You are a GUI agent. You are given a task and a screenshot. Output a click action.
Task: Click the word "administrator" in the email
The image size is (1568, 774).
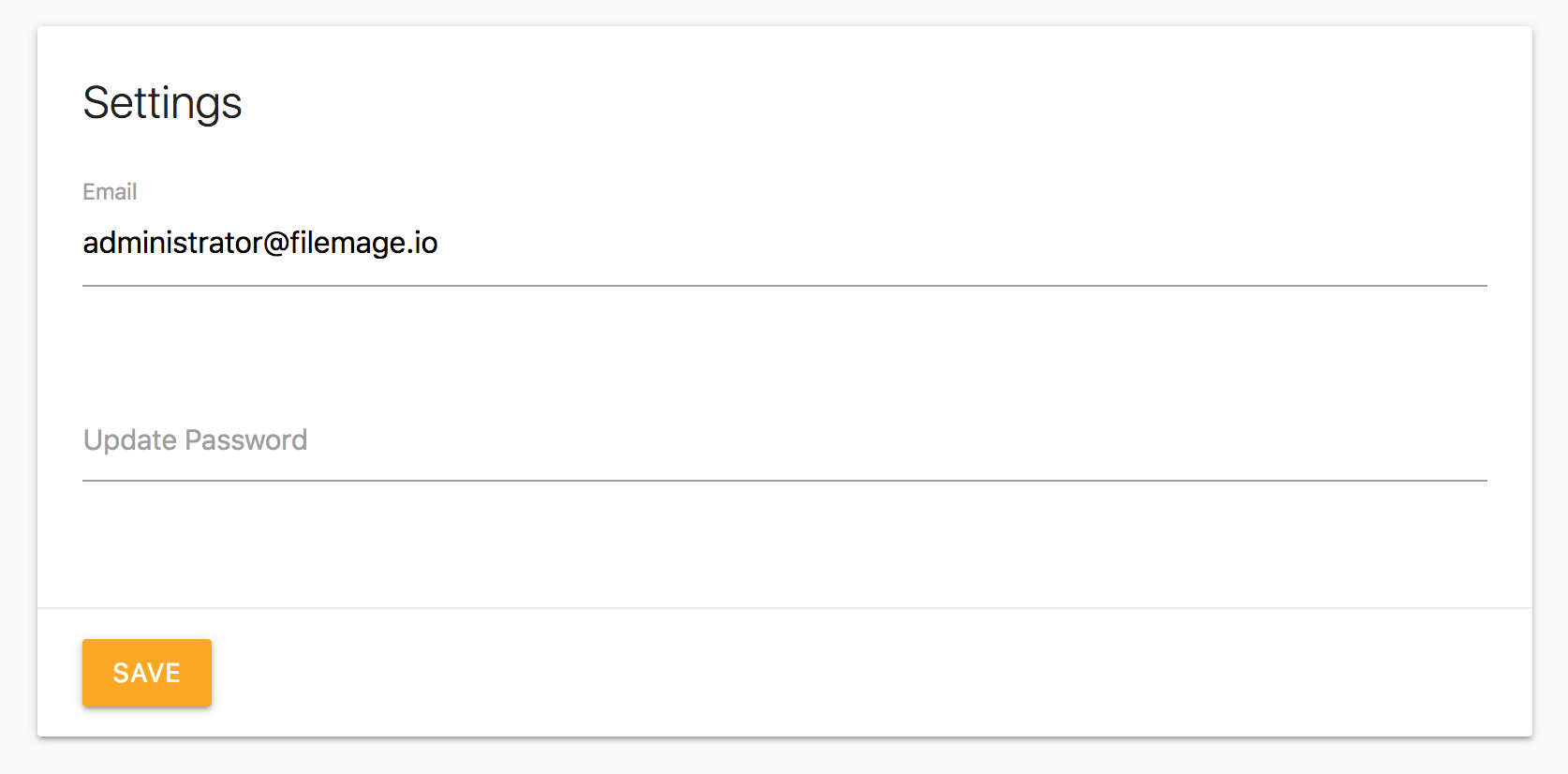(172, 244)
